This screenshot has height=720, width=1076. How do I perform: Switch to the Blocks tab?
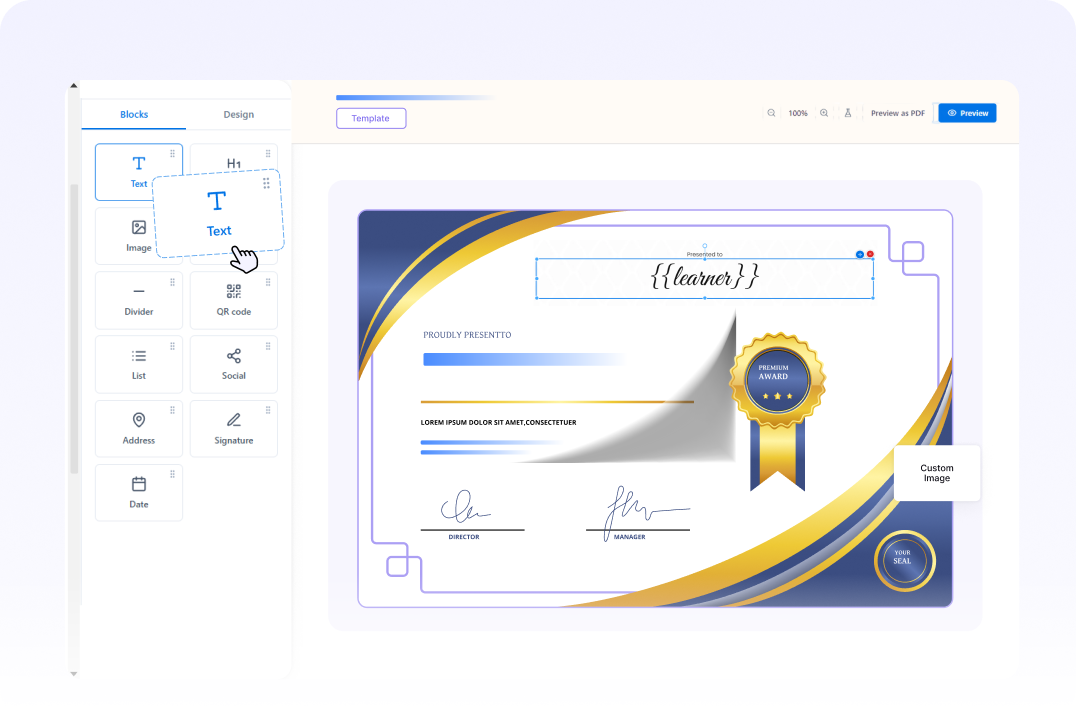[134, 115]
